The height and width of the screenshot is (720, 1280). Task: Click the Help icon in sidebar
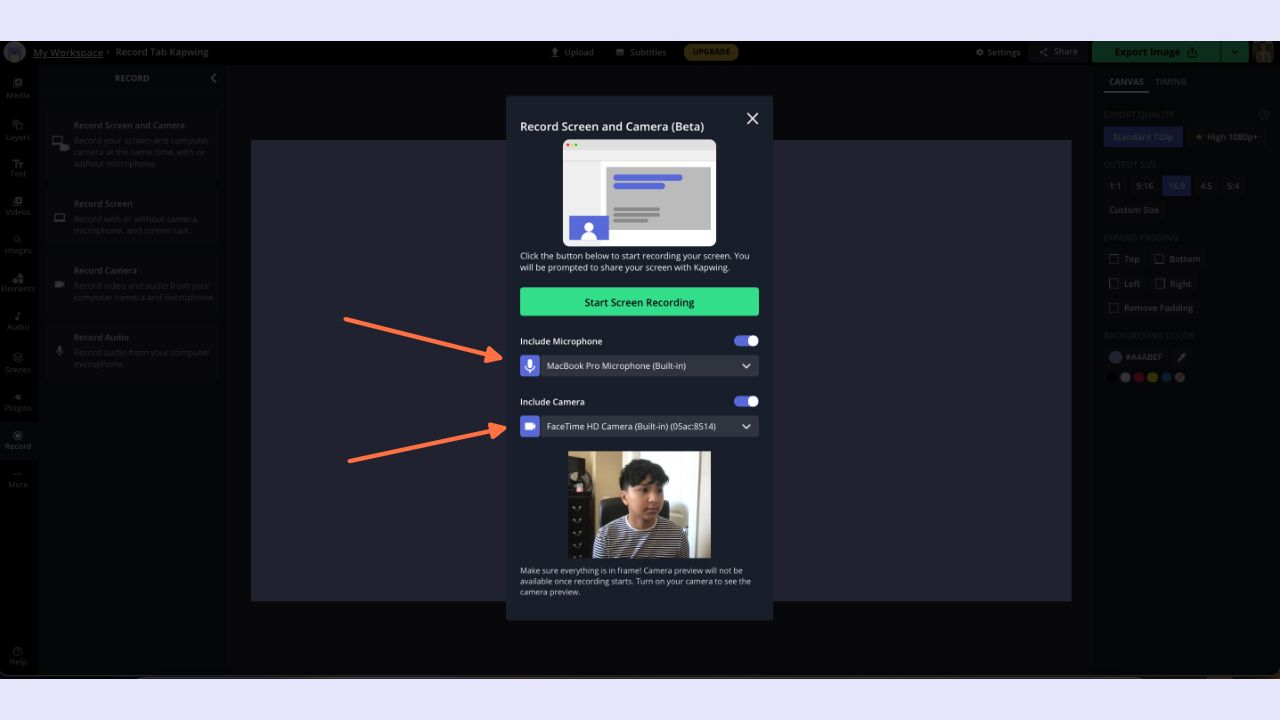[18, 655]
